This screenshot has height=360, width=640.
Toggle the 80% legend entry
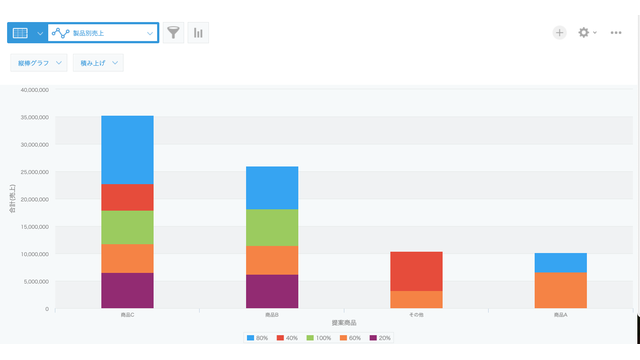point(258,338)
